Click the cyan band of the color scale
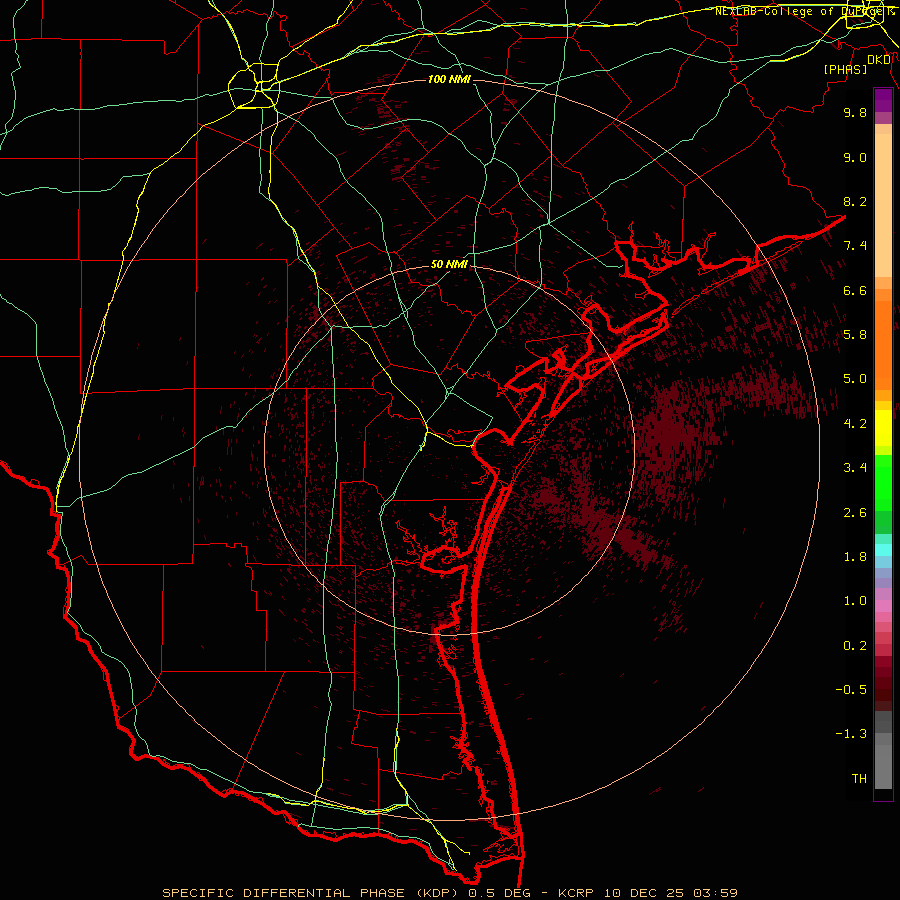Image resolution: width=900 pixels, height=900 pixels. coord(883,550)
